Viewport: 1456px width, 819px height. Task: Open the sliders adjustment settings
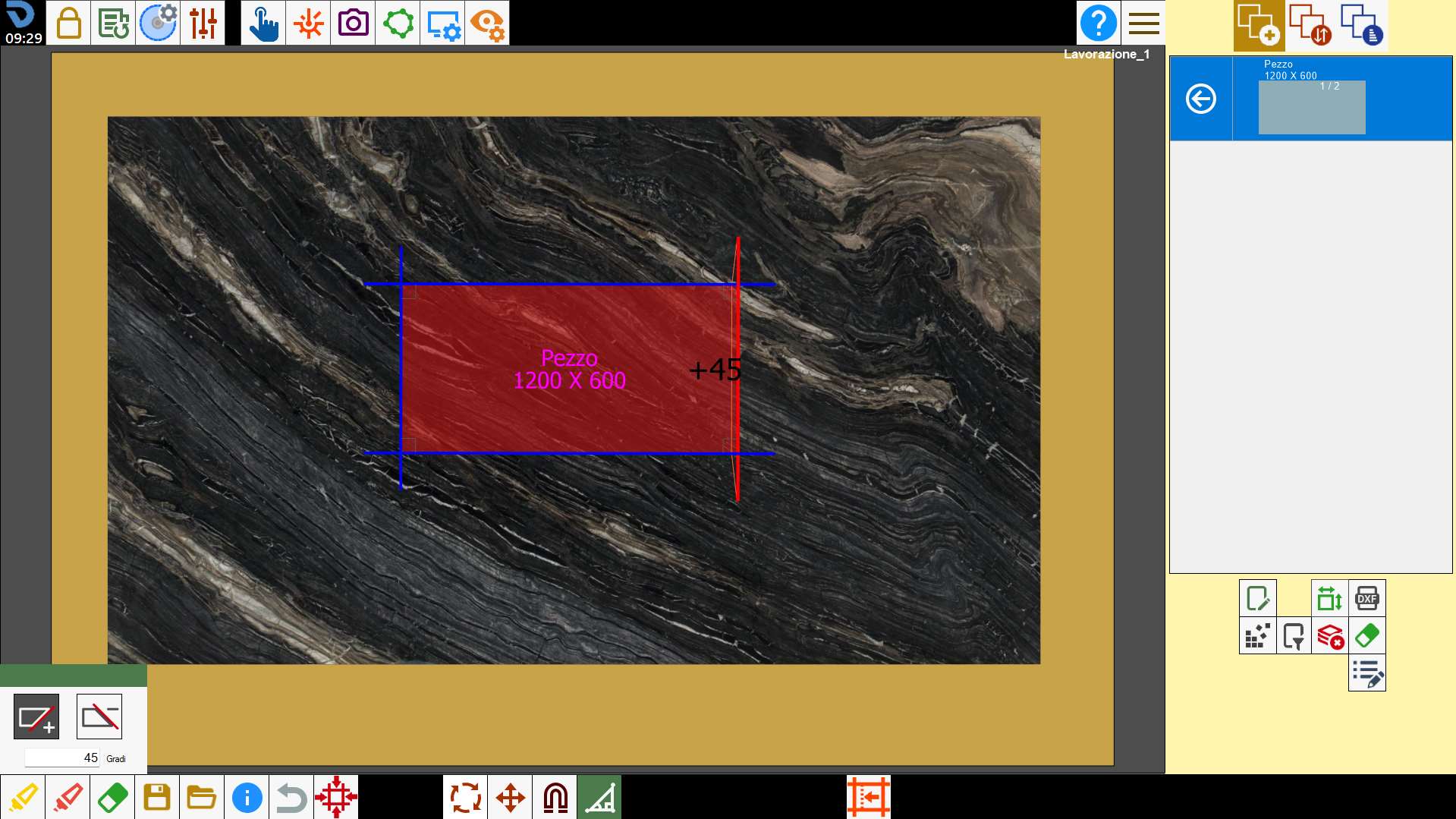pos(203,23)
